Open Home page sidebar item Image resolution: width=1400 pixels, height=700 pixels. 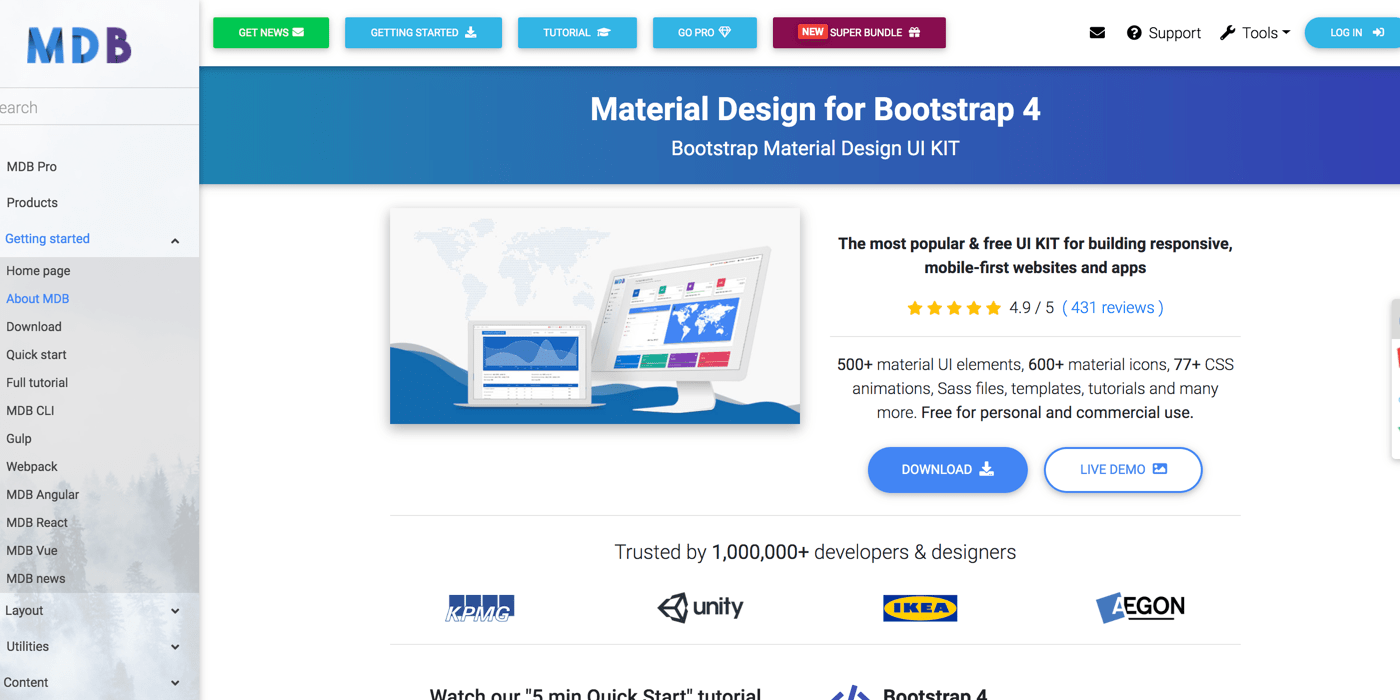tap(38, 271)
